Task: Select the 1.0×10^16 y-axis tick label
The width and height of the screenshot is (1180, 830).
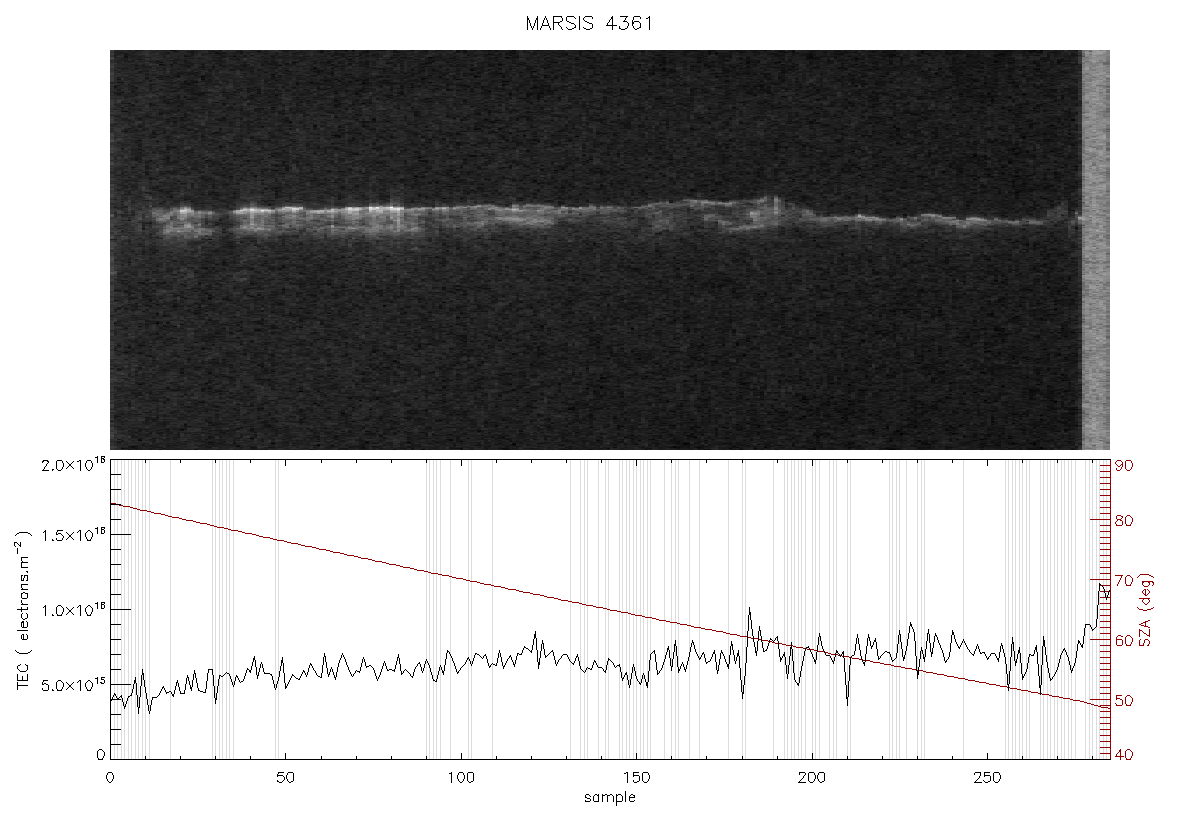Action: tap(71, 610)
